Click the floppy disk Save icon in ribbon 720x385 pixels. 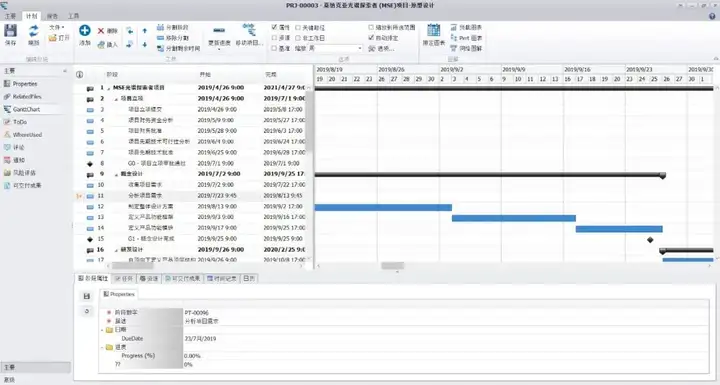tap(11, 31)
